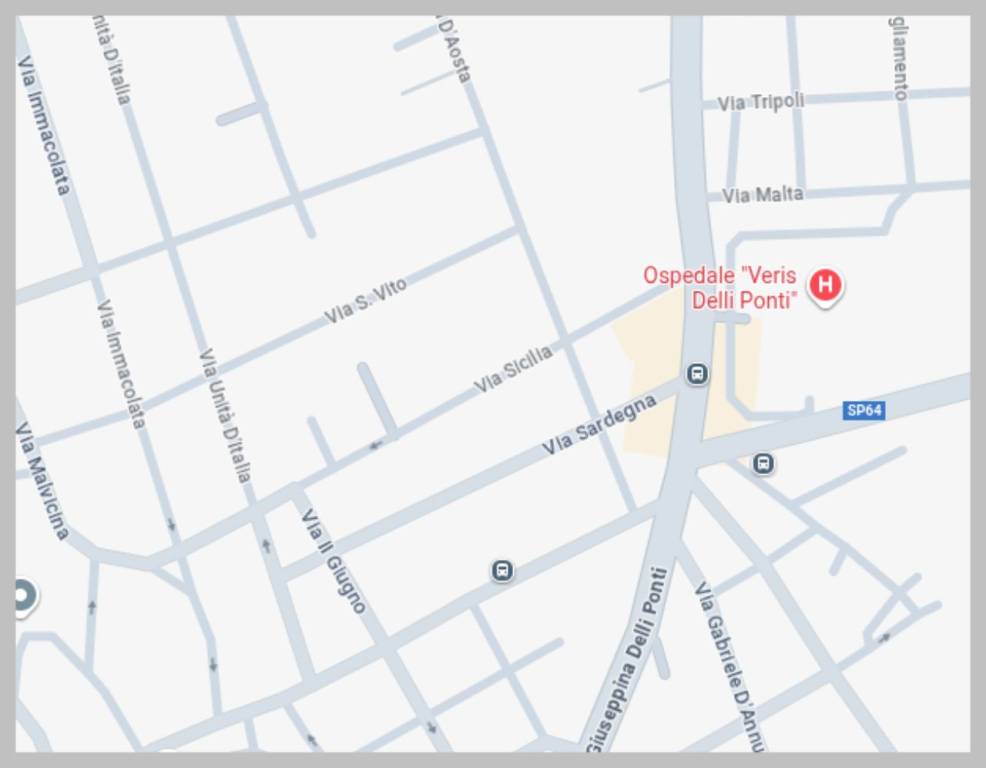The image size is (986, 768).
Task: Click lower Via Unità D'Italia label
Action: pos(225,416)
